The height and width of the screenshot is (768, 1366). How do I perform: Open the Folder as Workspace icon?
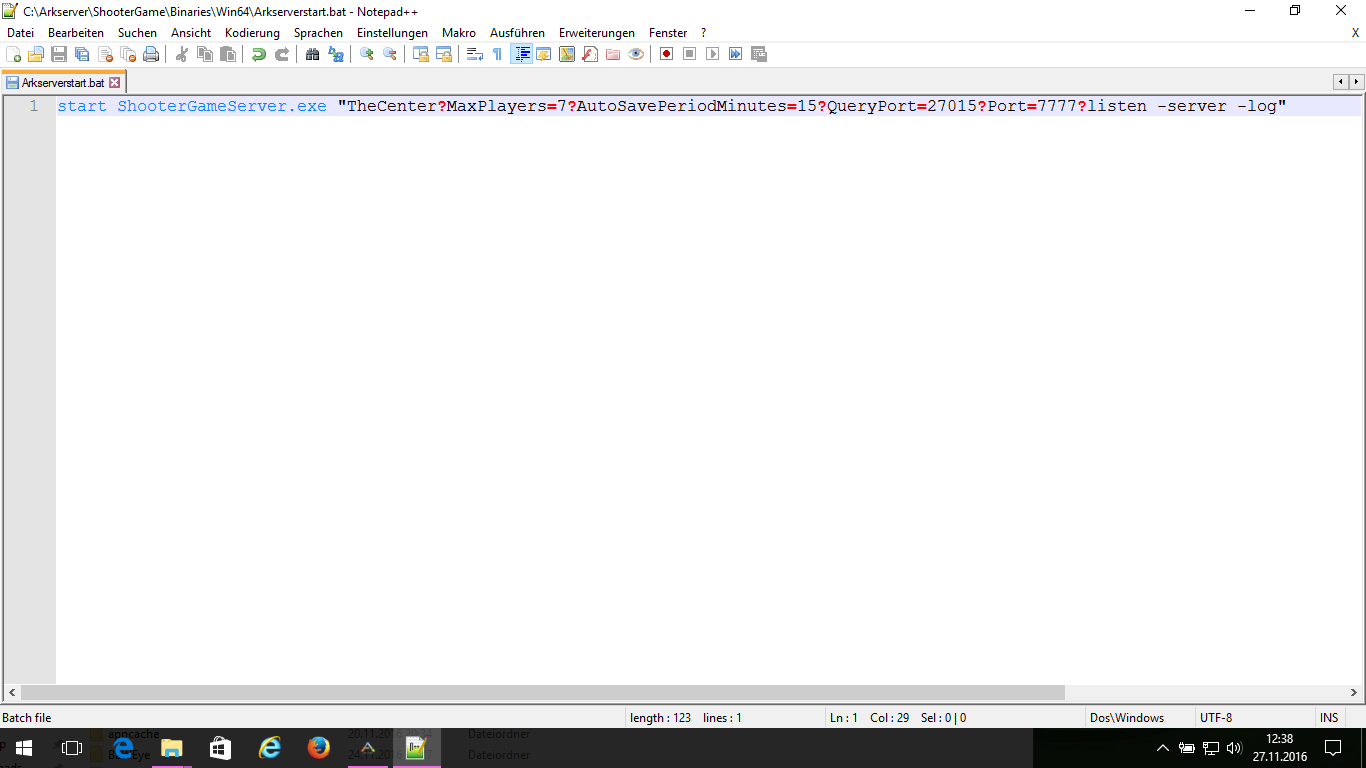(613, 54)
